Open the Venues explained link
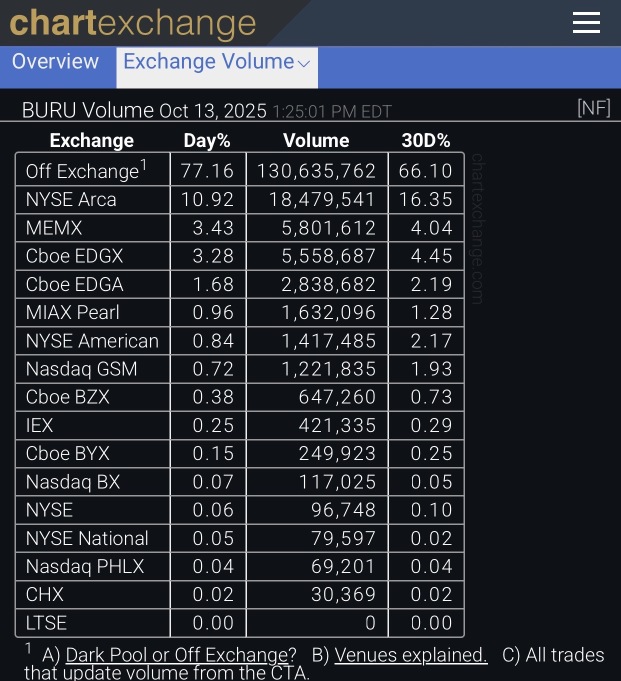The width and height of the screenshot is (621, 681). click(x=411, y=655)
